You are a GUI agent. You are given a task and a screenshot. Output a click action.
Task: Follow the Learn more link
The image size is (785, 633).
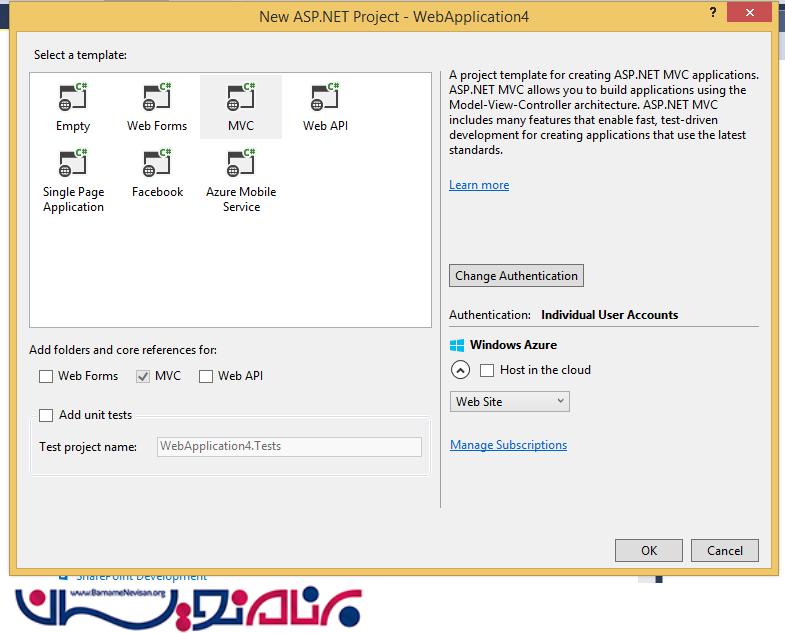pos(479,185)
